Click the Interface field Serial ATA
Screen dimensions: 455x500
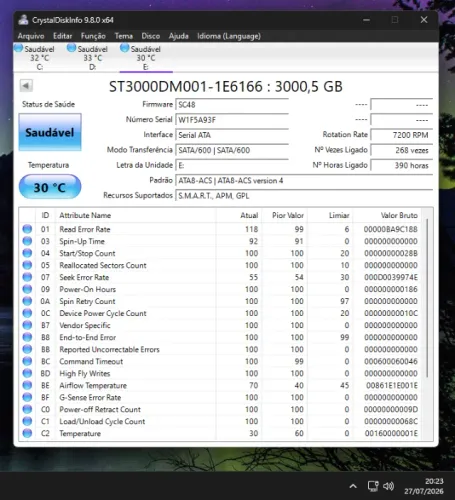pyautogui.click(x=232, y=135)
